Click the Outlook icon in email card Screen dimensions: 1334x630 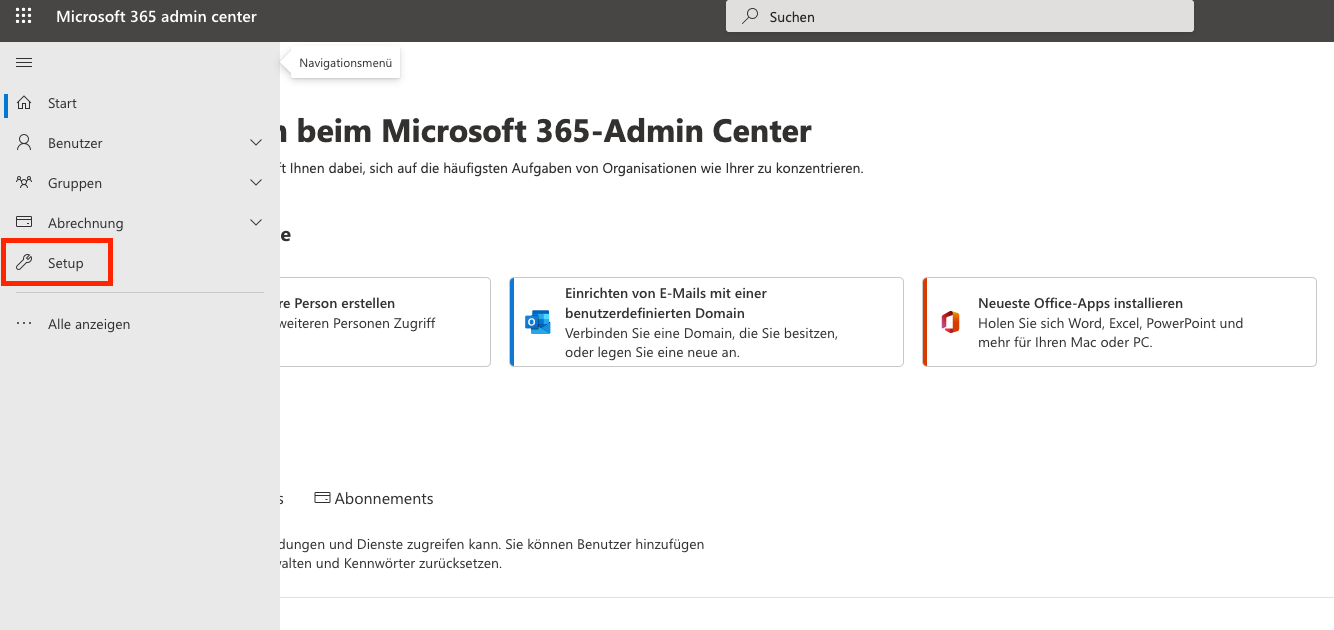tap(537, 322)
